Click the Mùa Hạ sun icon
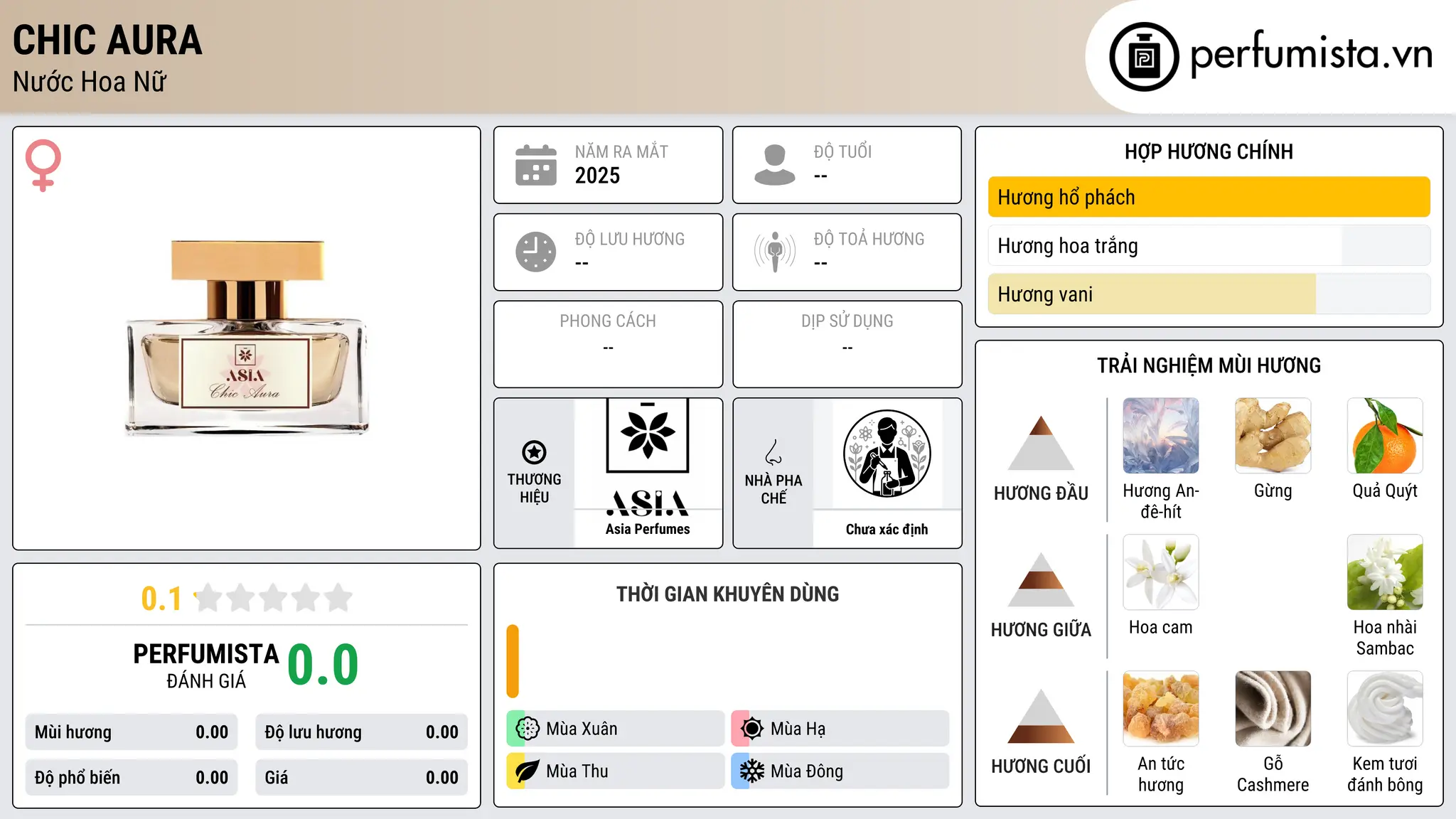The image size is (1456, 819). tap(752, 729)
